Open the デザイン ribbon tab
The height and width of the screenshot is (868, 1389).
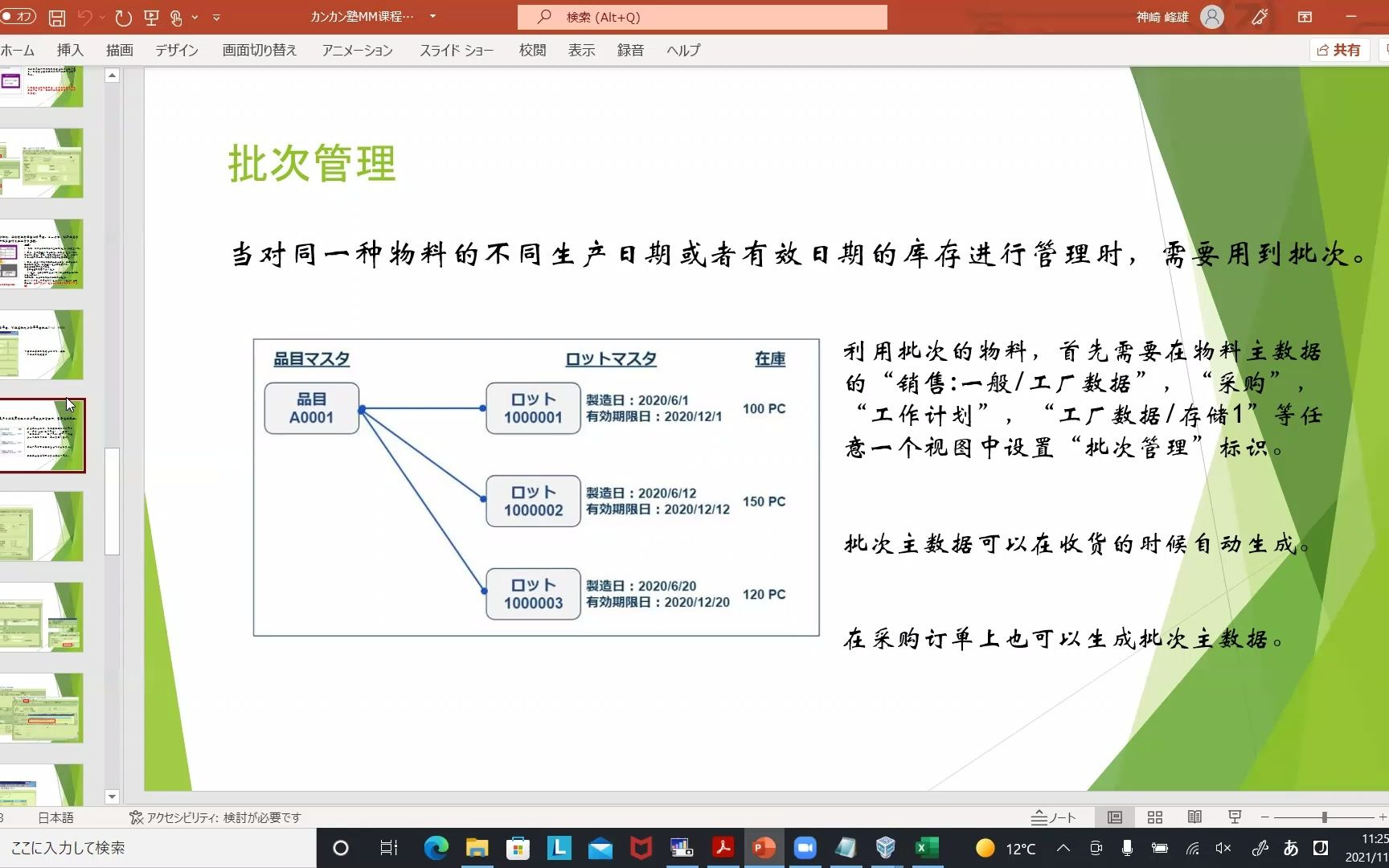point(177,50)
